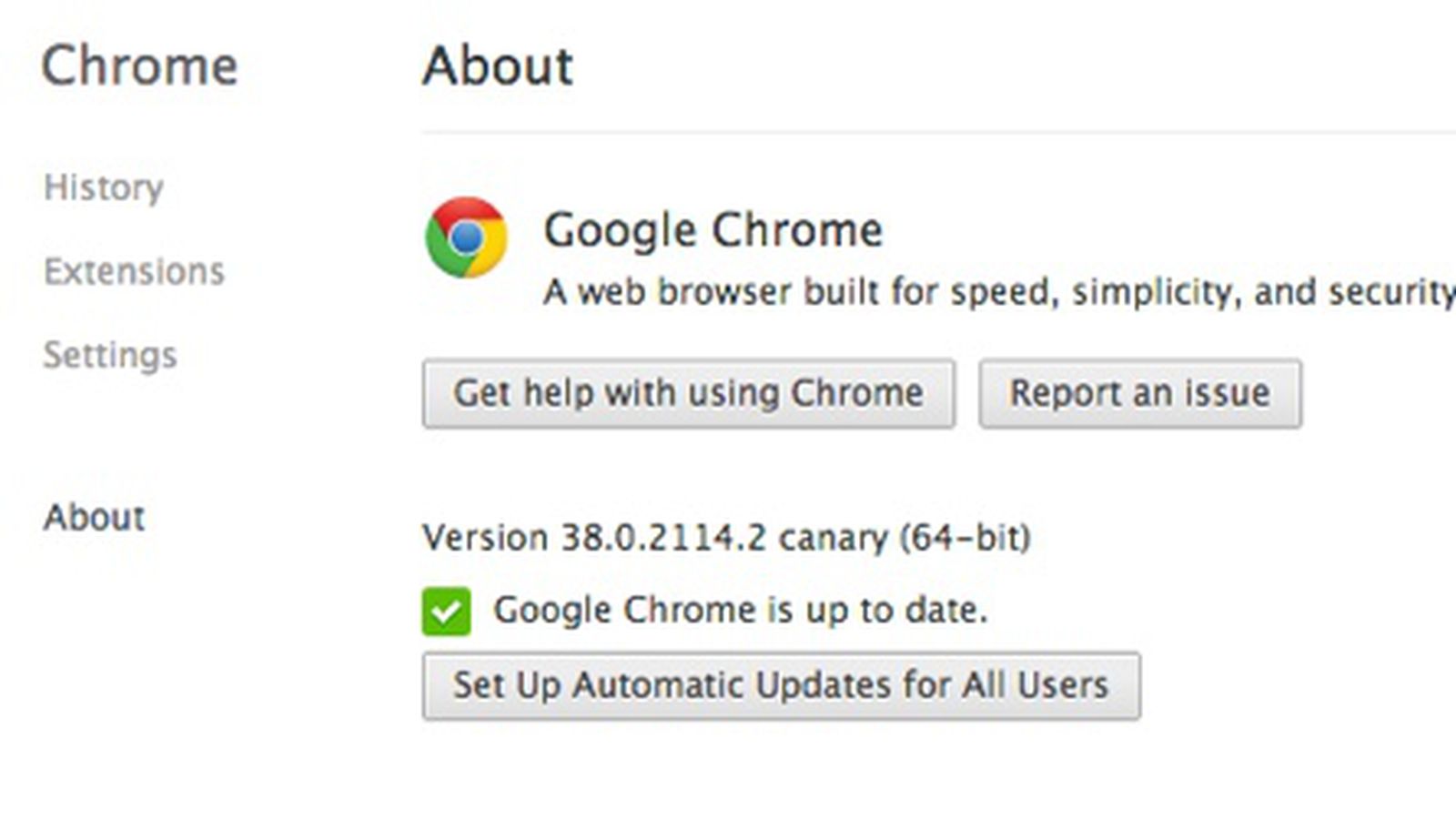Open Settings in the left sidebar
The image size is (1456, 819).
pyautogui.click(x=110, y=355)
